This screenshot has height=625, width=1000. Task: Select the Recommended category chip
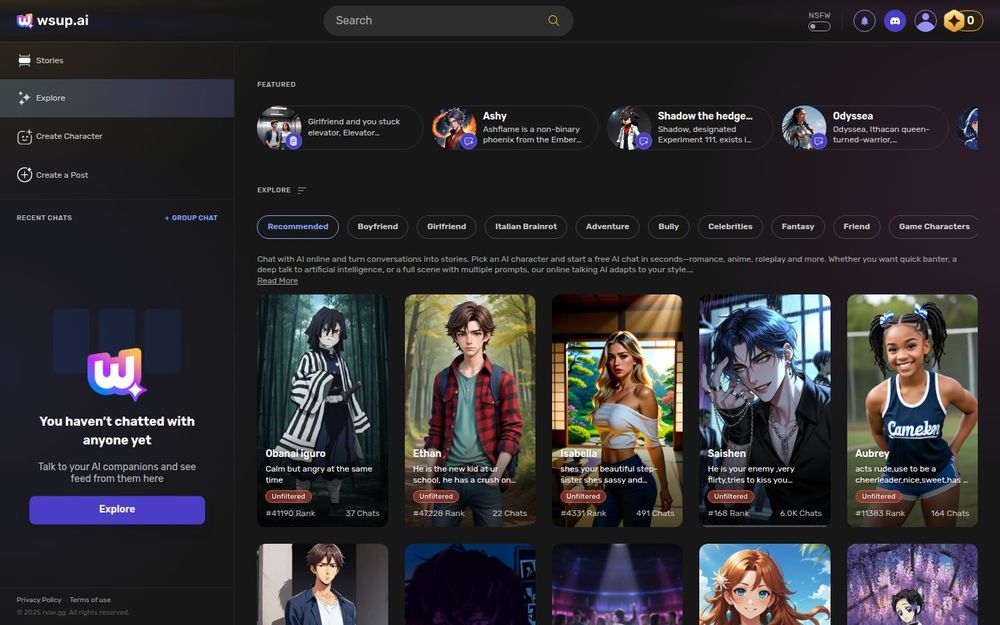(x=298, y=227)
